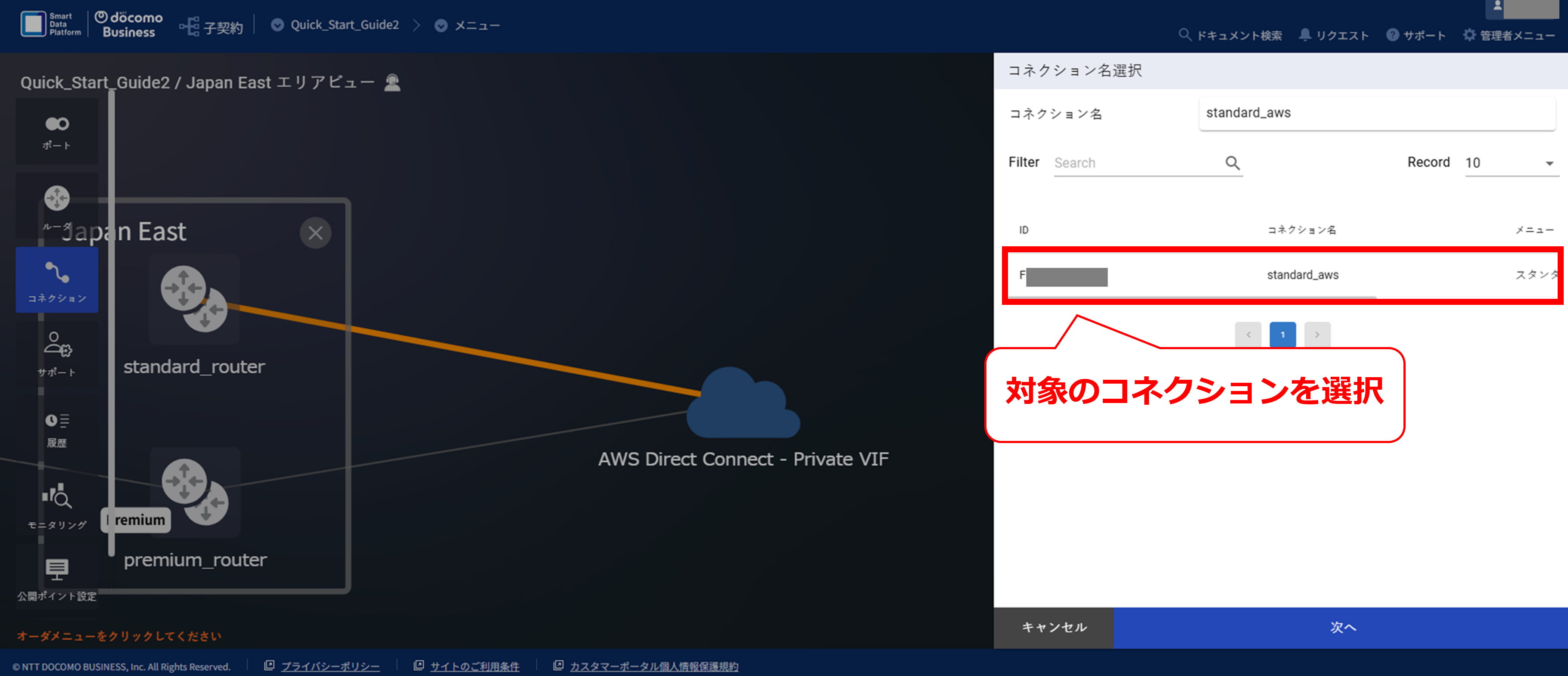Viewport: 1568px width, 676px height.
Task: Open the ポート sidebar icon
Action: coord(56,131)
